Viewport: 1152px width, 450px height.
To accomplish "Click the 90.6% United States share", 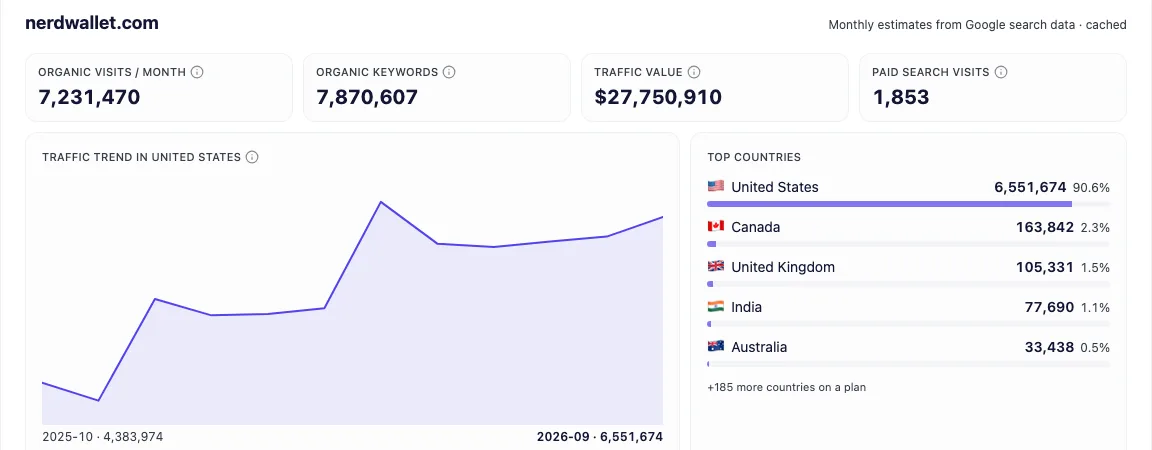I will (1091, 188).
